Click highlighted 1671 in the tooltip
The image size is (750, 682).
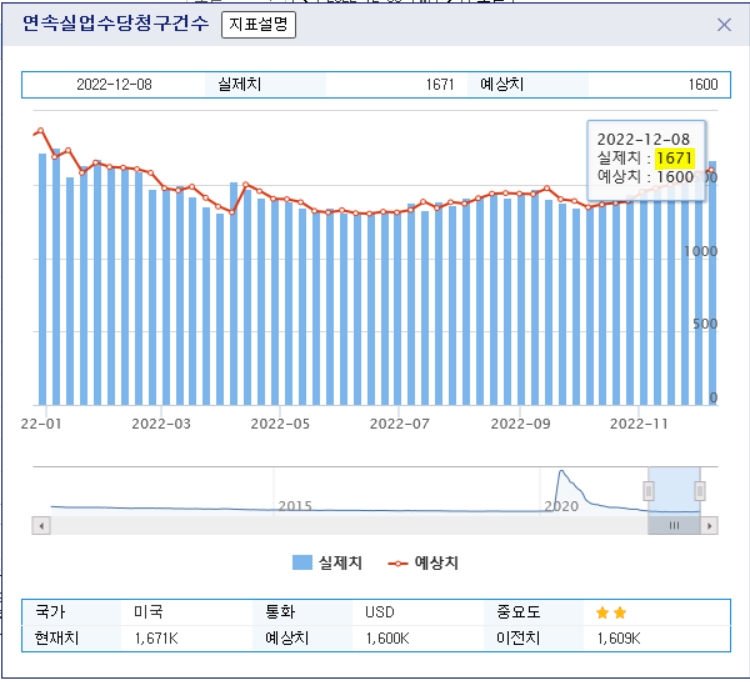(x=674, y=158)
